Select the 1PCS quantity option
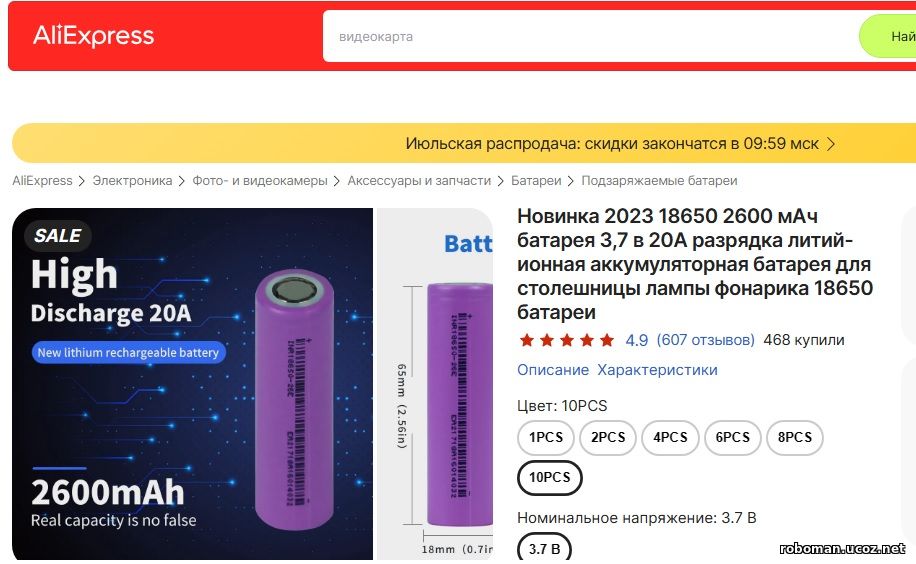This screenshot has height=564, width=916. point(546,437)
